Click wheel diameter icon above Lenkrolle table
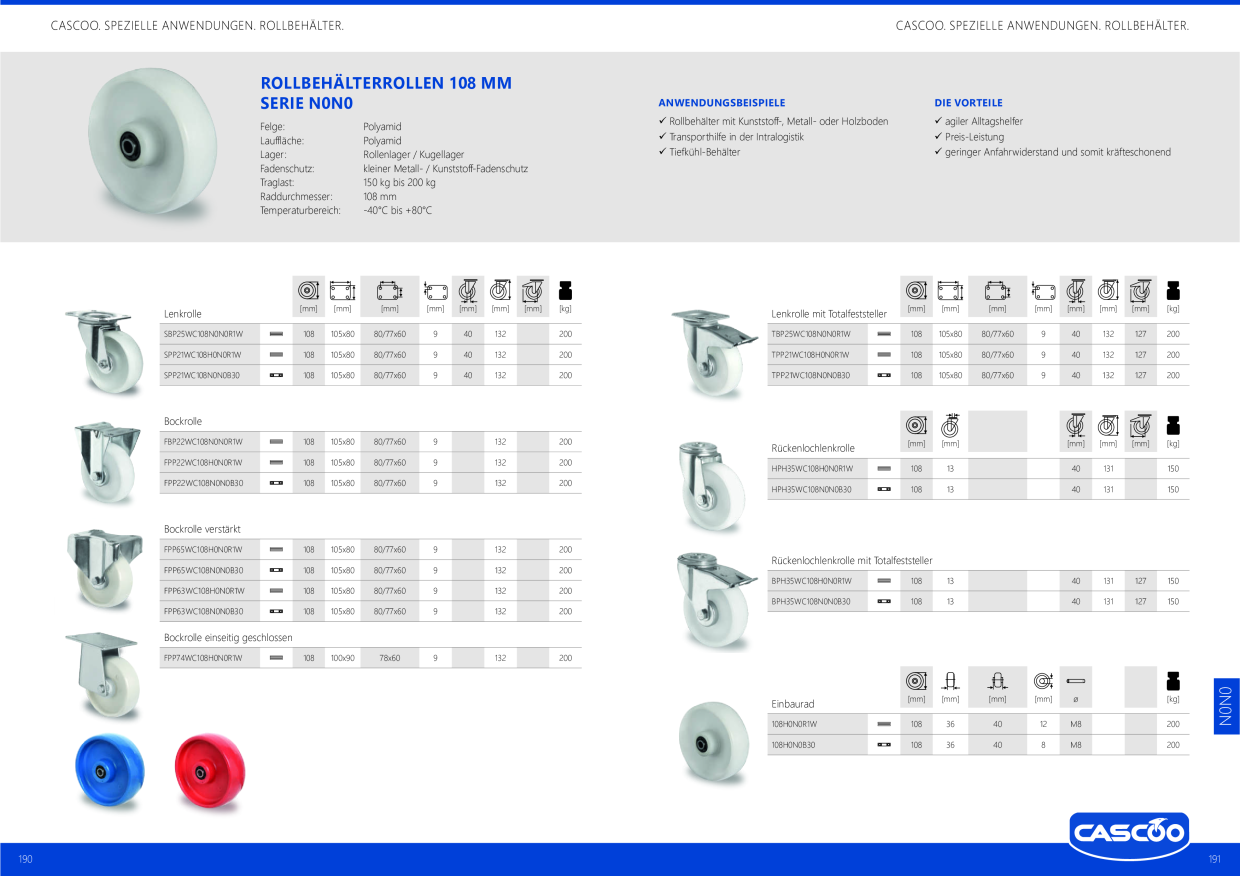 tap(309, 291)
